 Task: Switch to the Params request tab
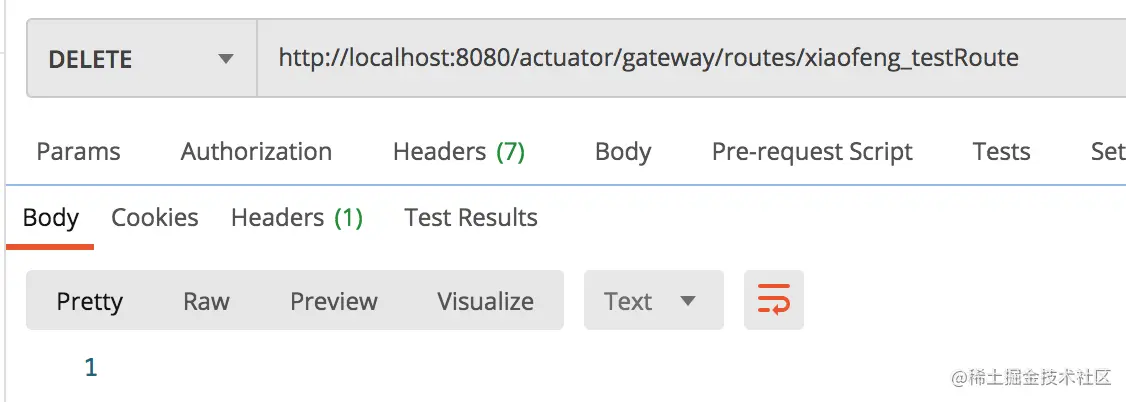[78, 152]
